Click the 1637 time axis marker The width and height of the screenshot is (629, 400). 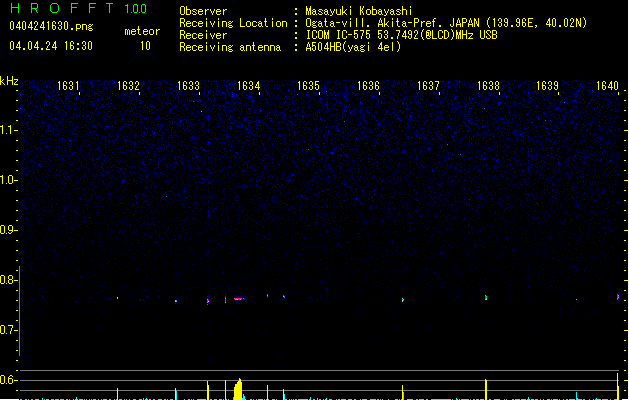[x=428, y=86]
